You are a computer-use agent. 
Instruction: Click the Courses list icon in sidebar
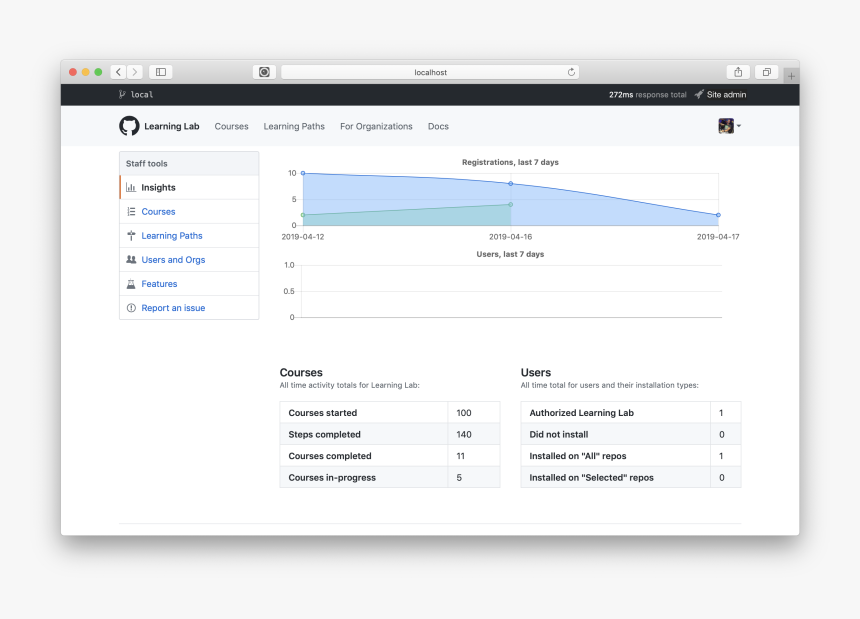(131, 212)
